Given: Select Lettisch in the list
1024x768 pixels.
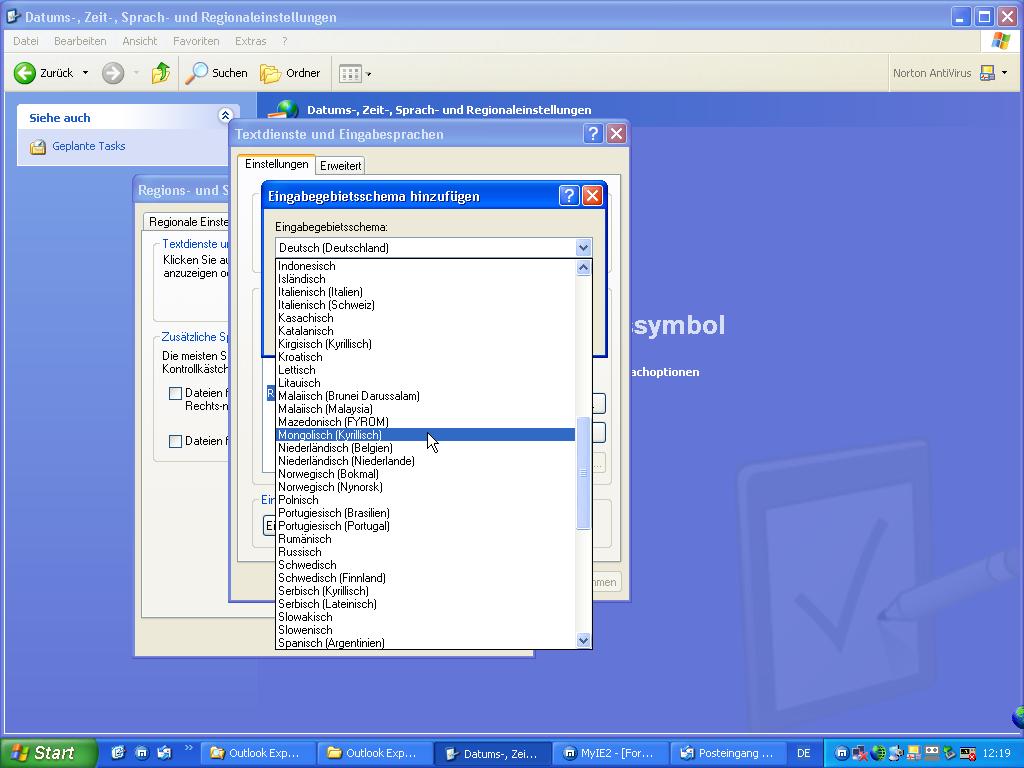Looking at the screenshot, I should (425, 370).
